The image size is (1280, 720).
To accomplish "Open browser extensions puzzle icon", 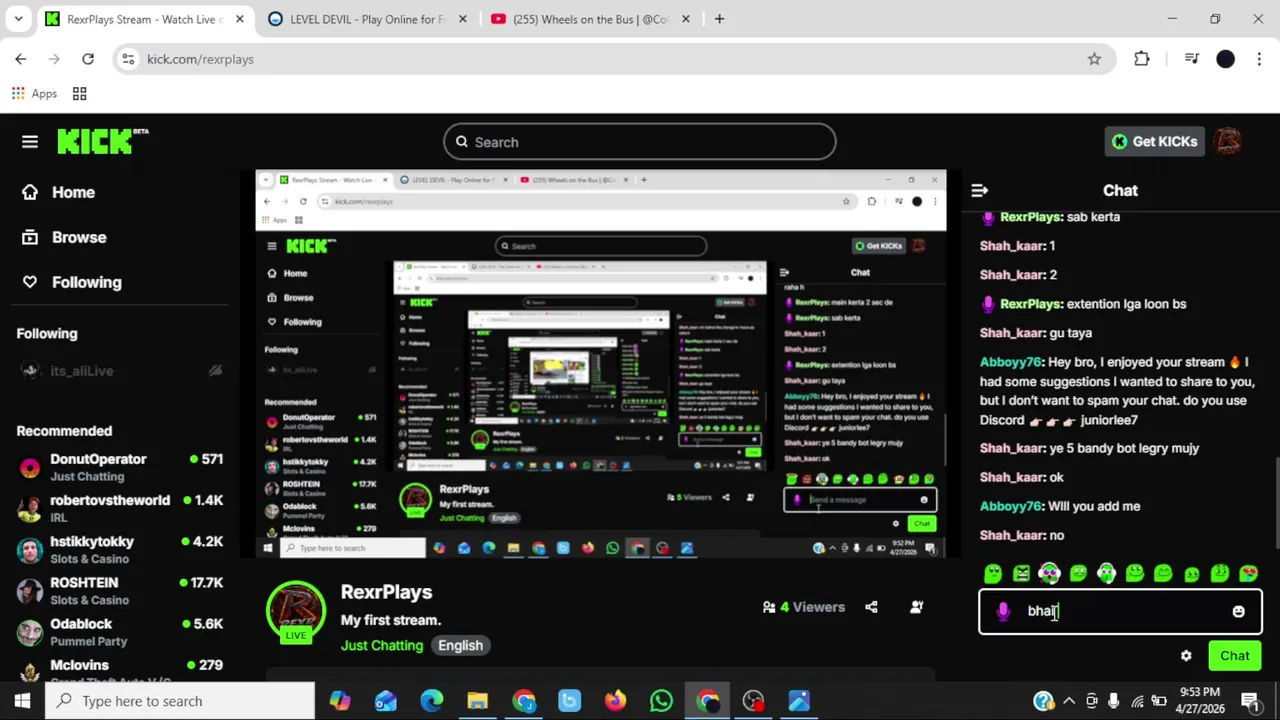I will [x=1142, y=59].
